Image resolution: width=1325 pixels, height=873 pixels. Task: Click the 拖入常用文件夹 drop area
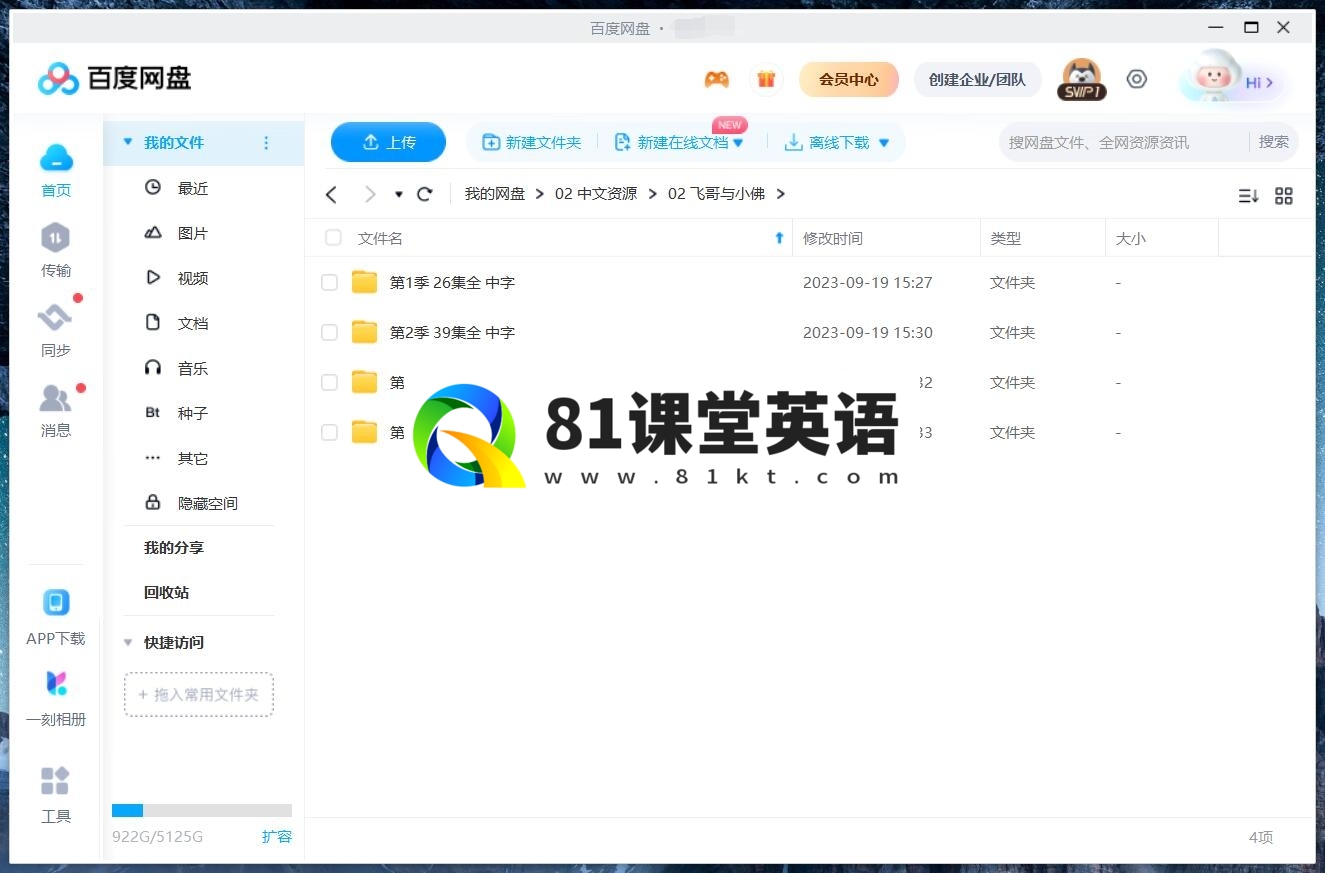tap(199, 694)
